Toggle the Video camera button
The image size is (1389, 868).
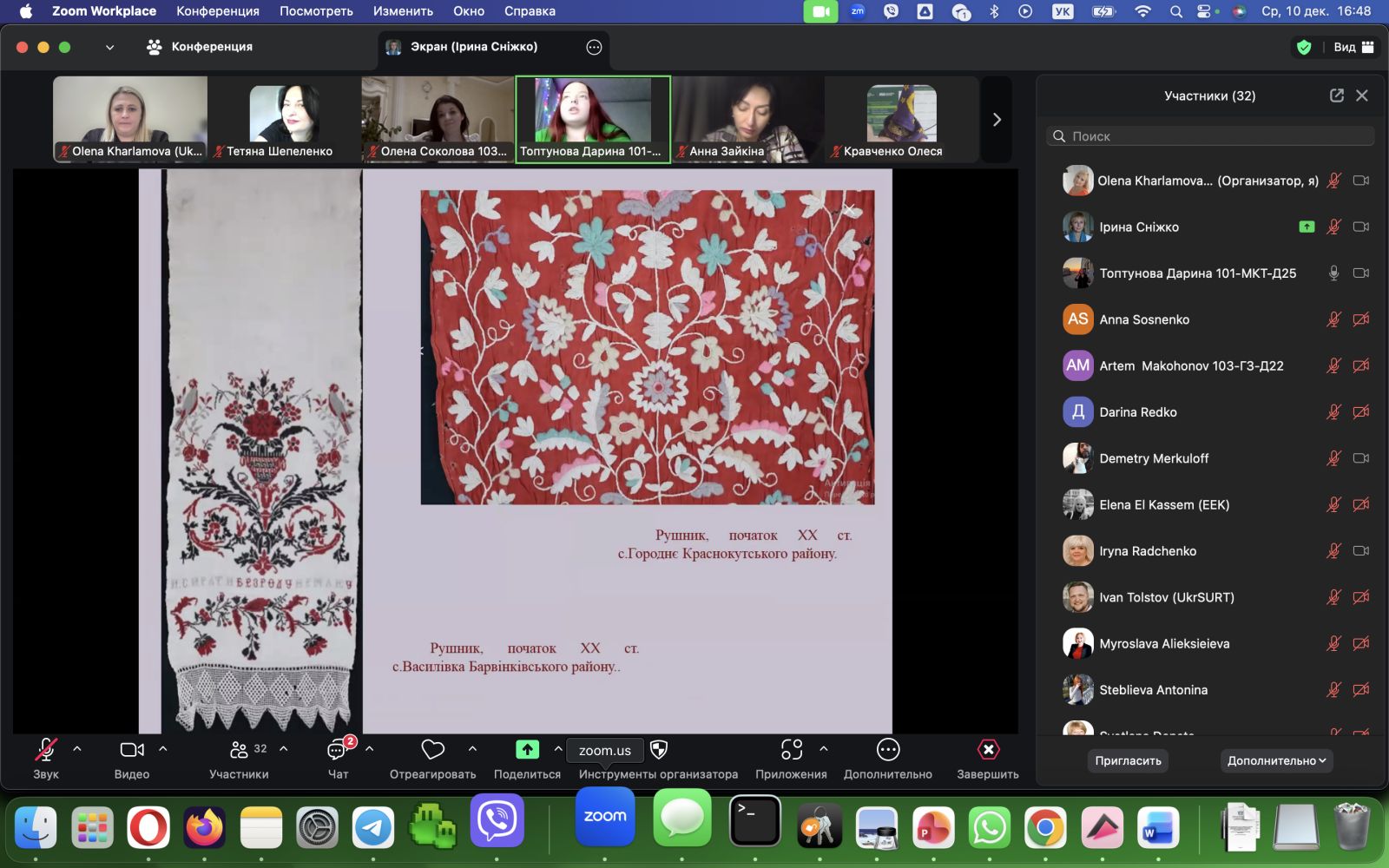coord(132,750)
